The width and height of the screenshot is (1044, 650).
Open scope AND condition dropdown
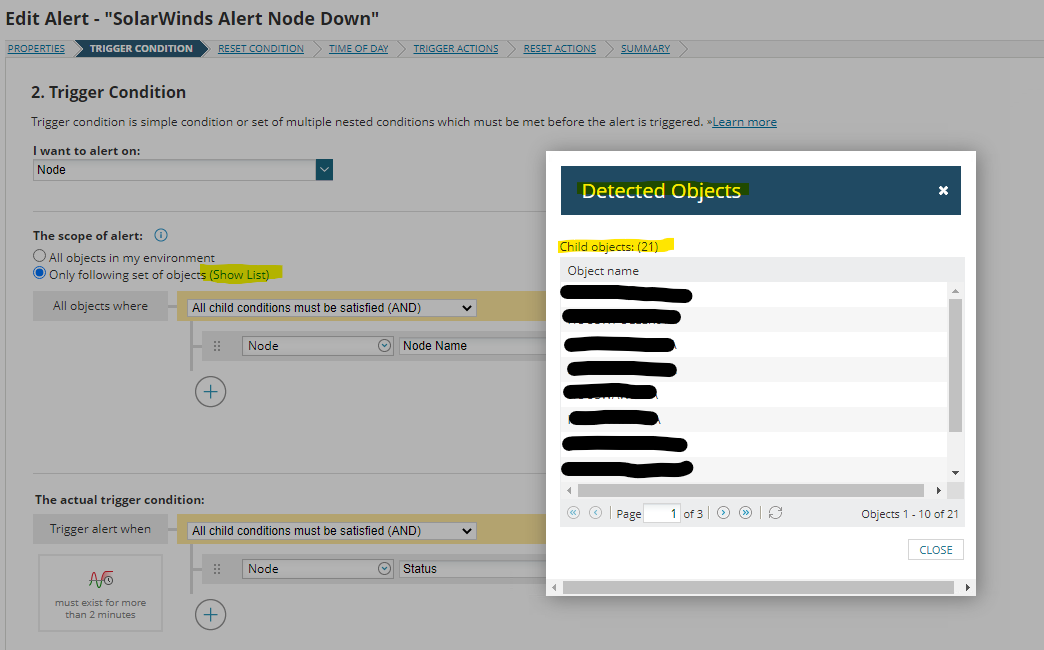tap(332, 308)
